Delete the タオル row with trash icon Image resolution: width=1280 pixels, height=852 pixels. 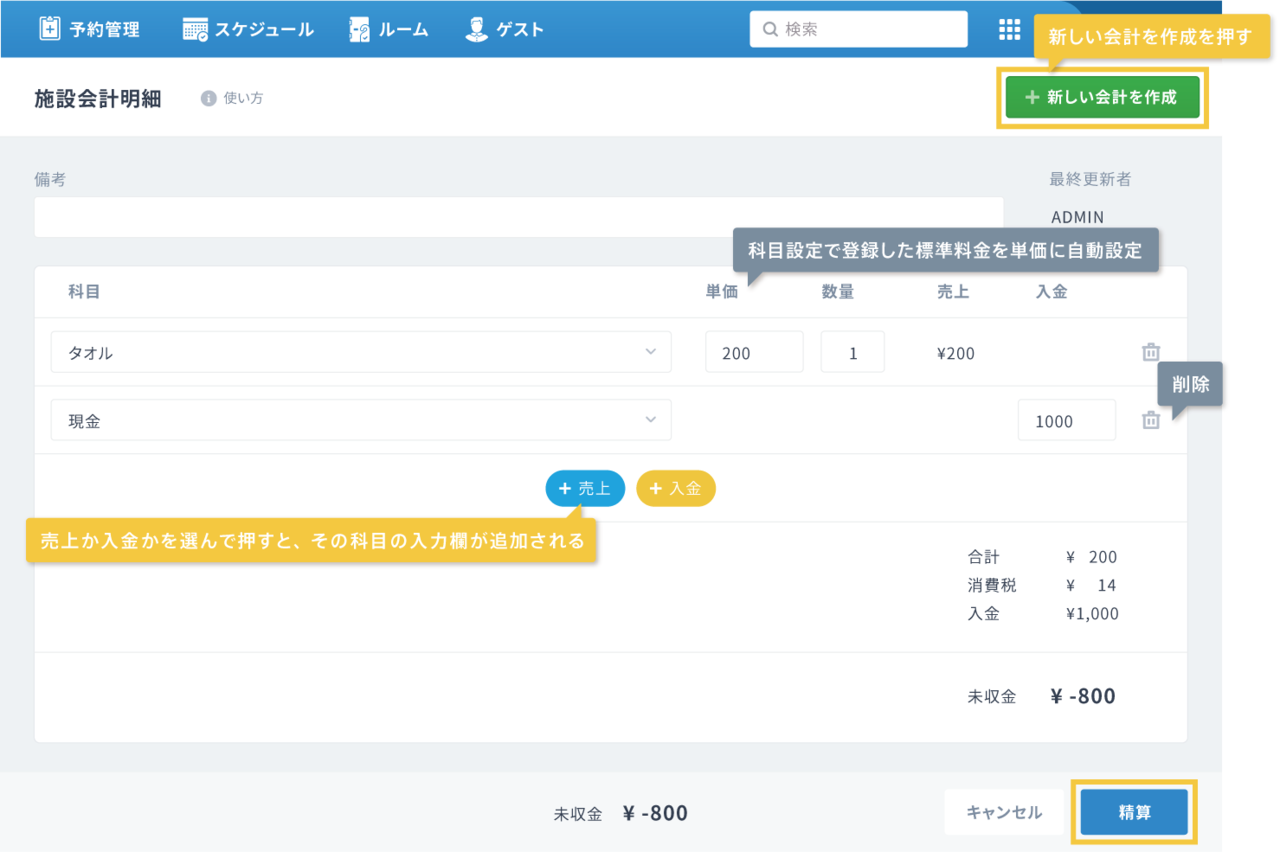point(1151,352)
